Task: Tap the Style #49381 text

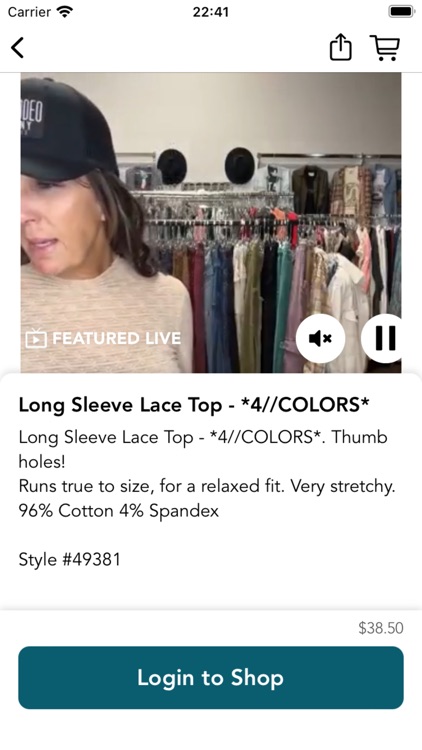Action: click(x=69, y=559)
